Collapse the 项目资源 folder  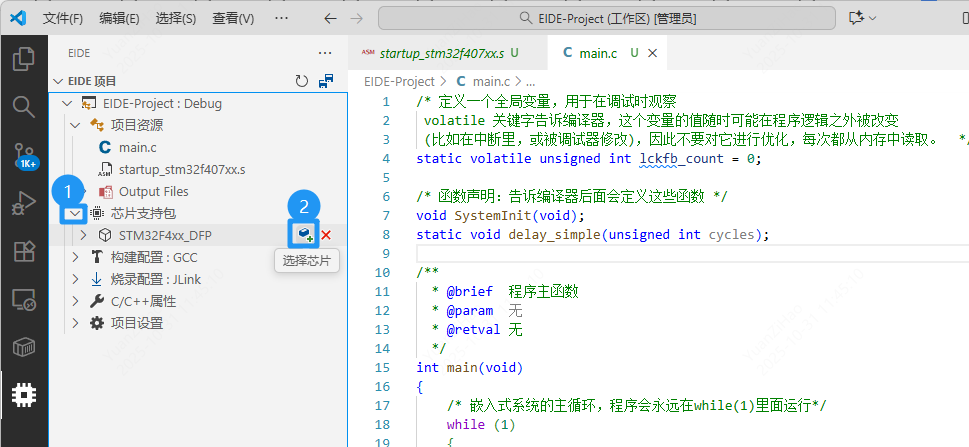(75, 126)
